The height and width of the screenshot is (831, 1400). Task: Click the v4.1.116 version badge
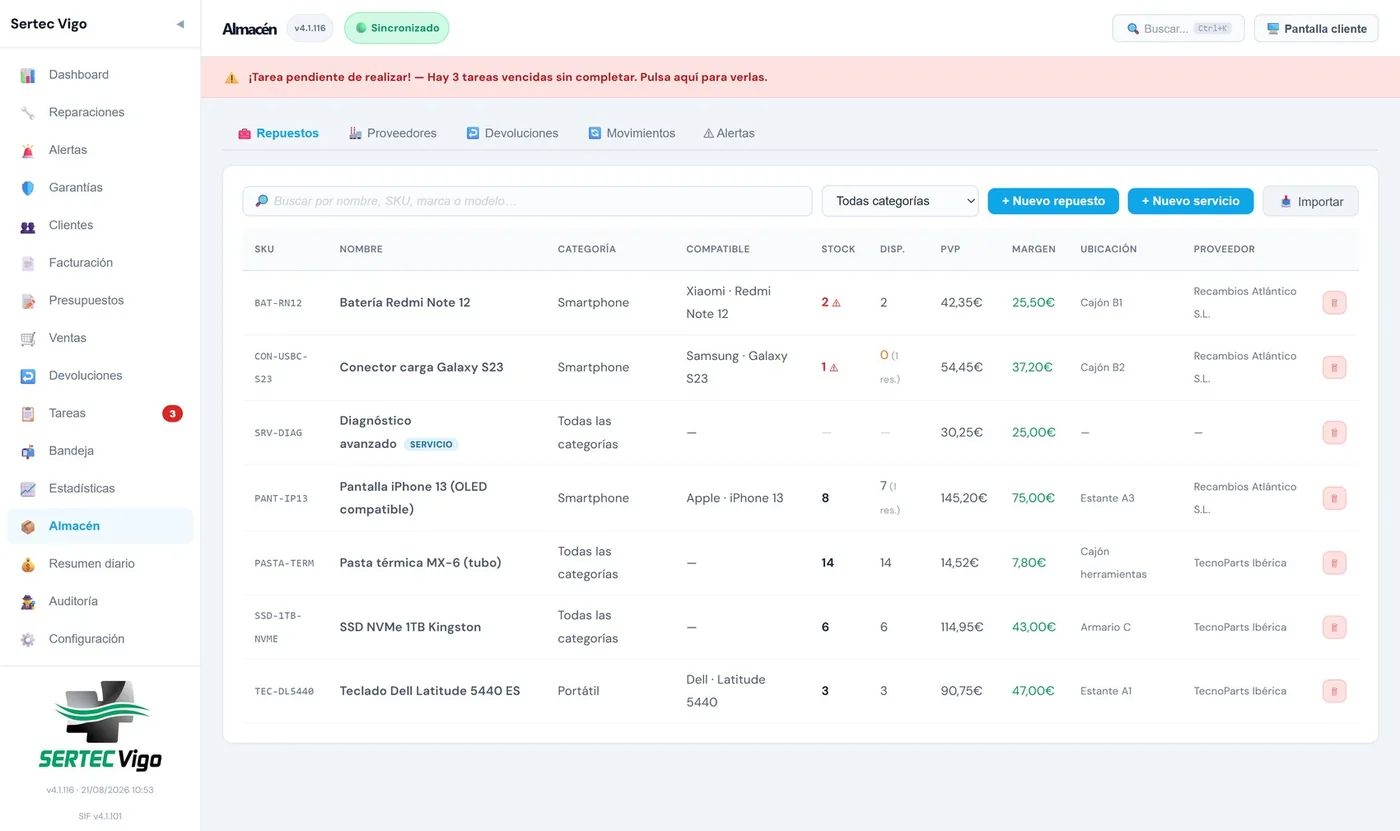point(310,28)
